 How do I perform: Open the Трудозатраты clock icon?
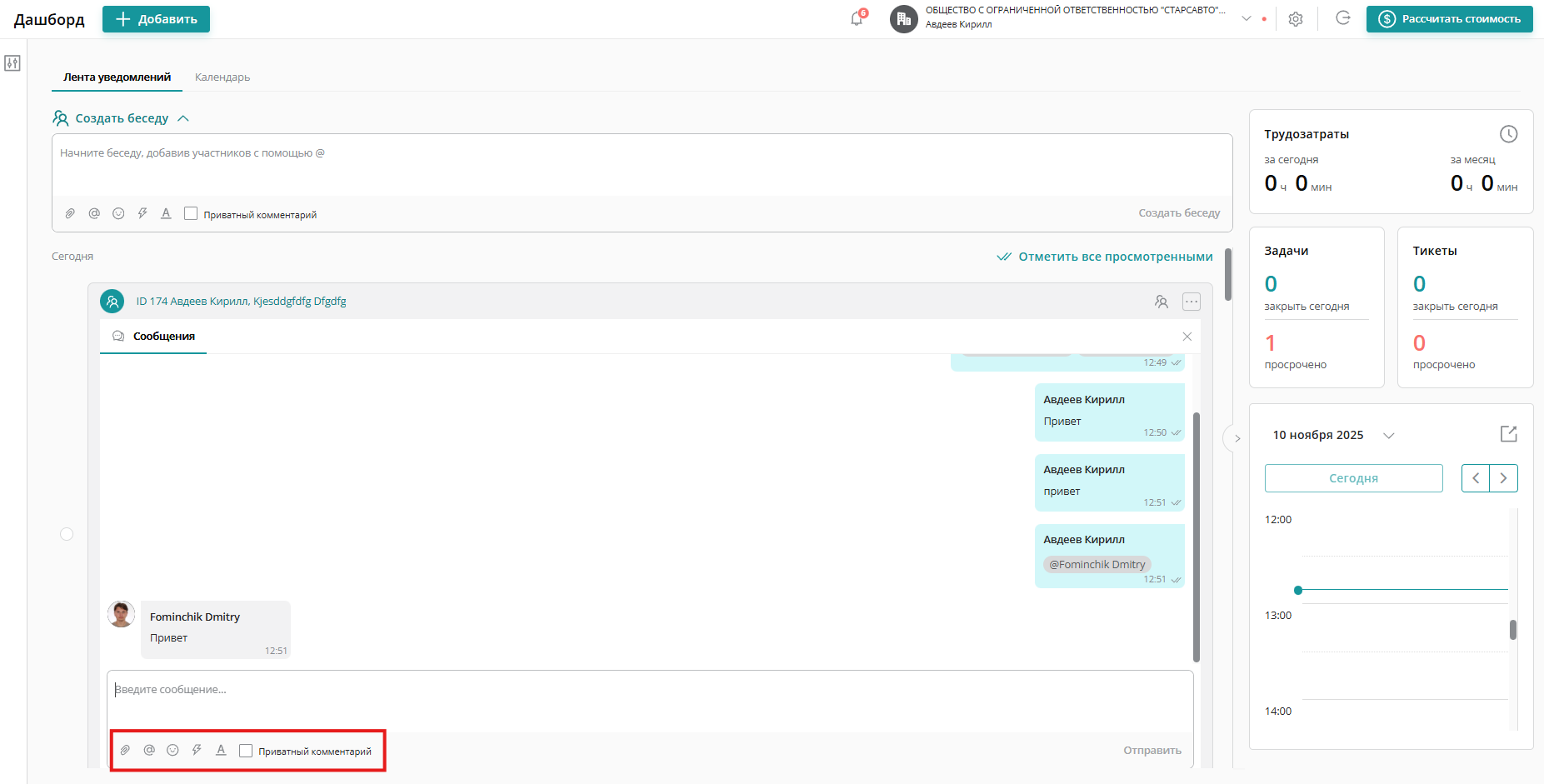click(1508, 134)
